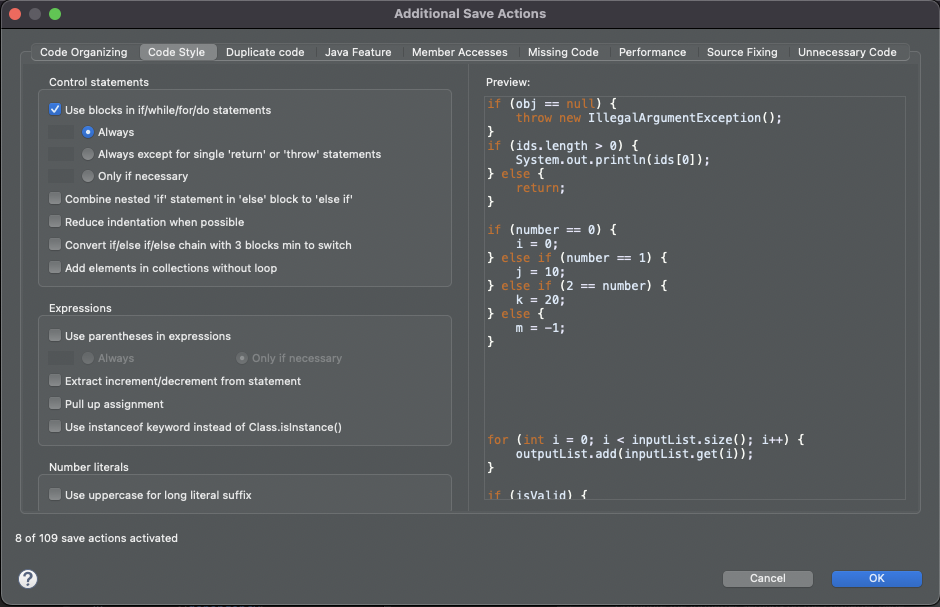The height and width of the screenshot is (607, 940).
Task: Check Use instanceof keyword instead of Class.isInstance()
Action: point(55,427)
